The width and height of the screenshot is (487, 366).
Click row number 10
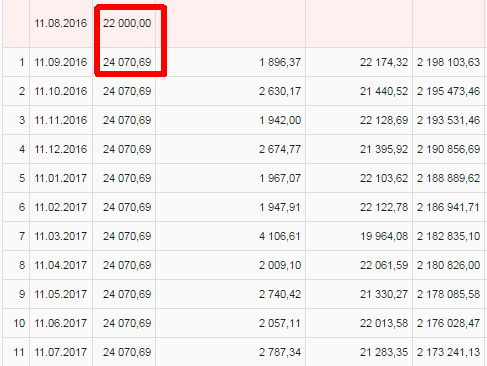coord(19,323)
